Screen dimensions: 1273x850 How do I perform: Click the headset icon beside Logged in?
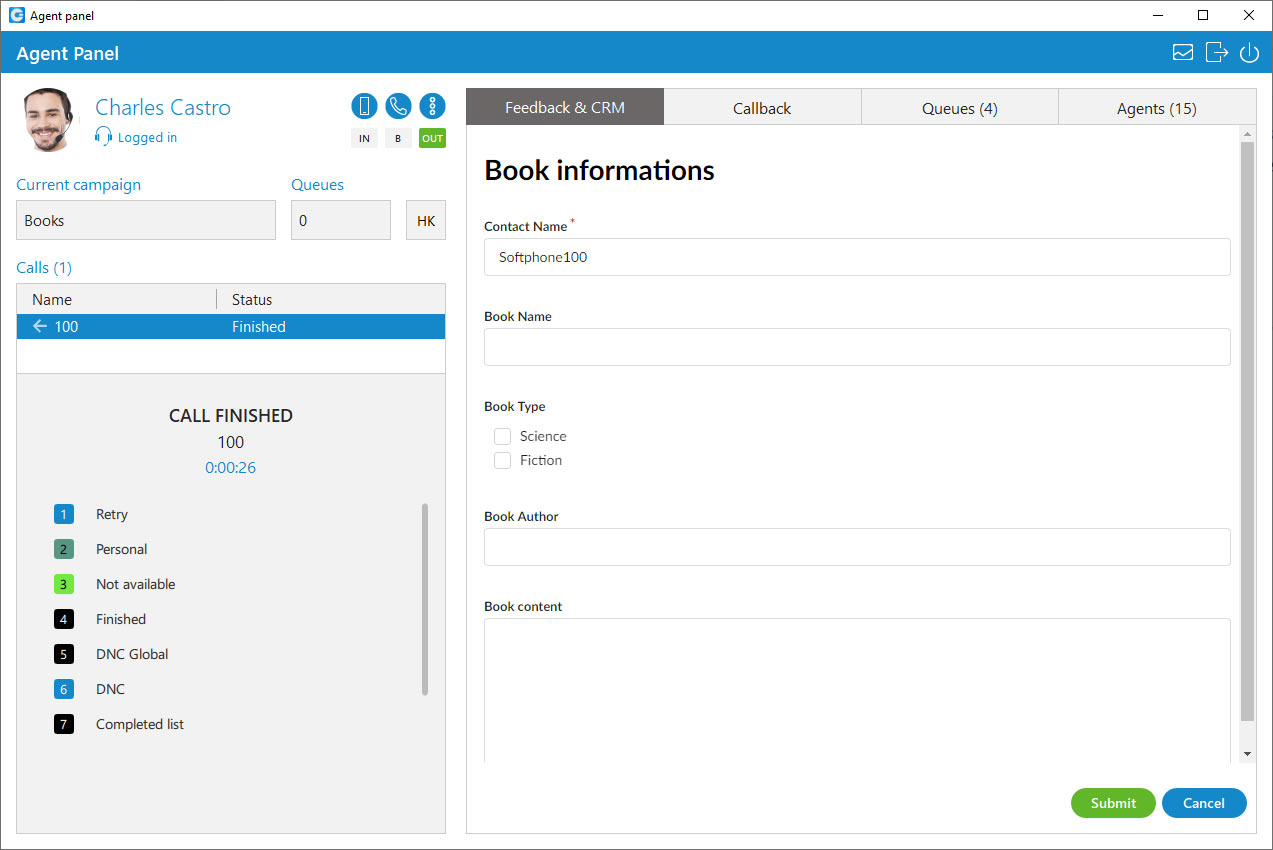click(103, 136)
